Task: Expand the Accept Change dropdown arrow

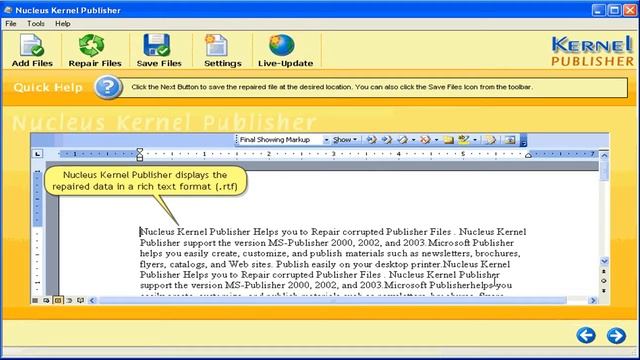Action: (414, 140)
